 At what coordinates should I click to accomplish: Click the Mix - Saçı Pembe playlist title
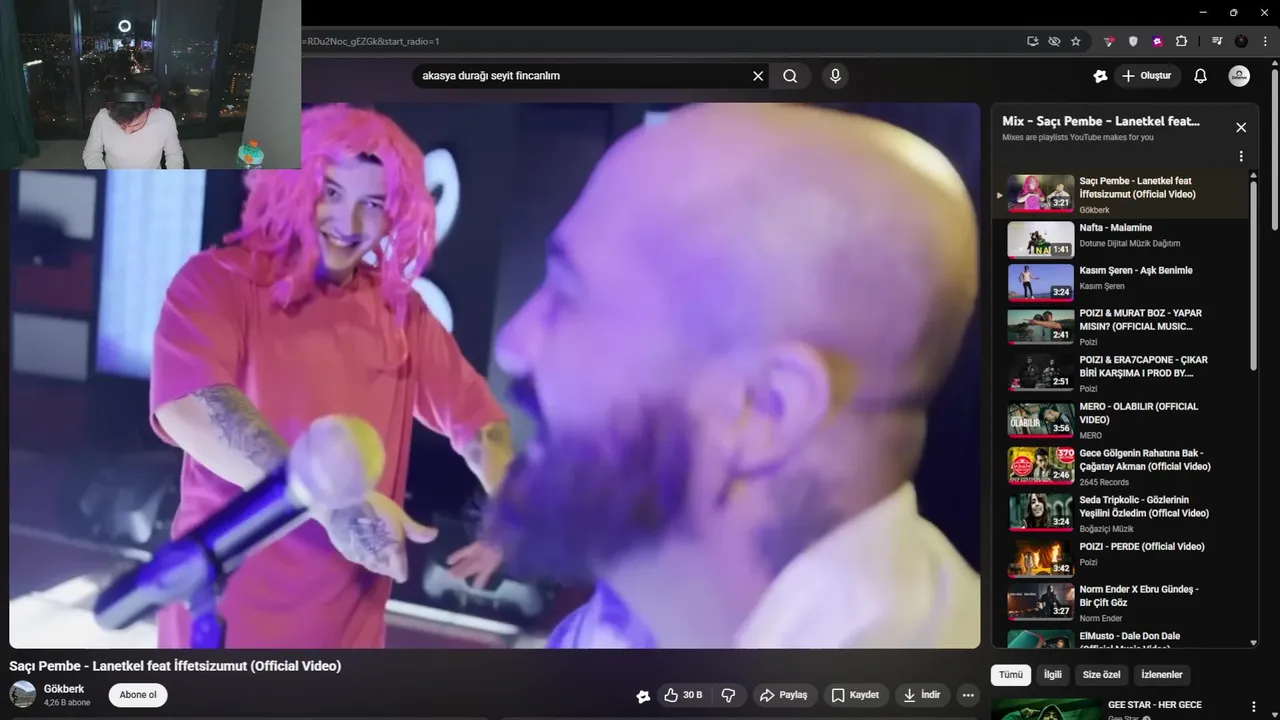click(x=1101, y=121)
